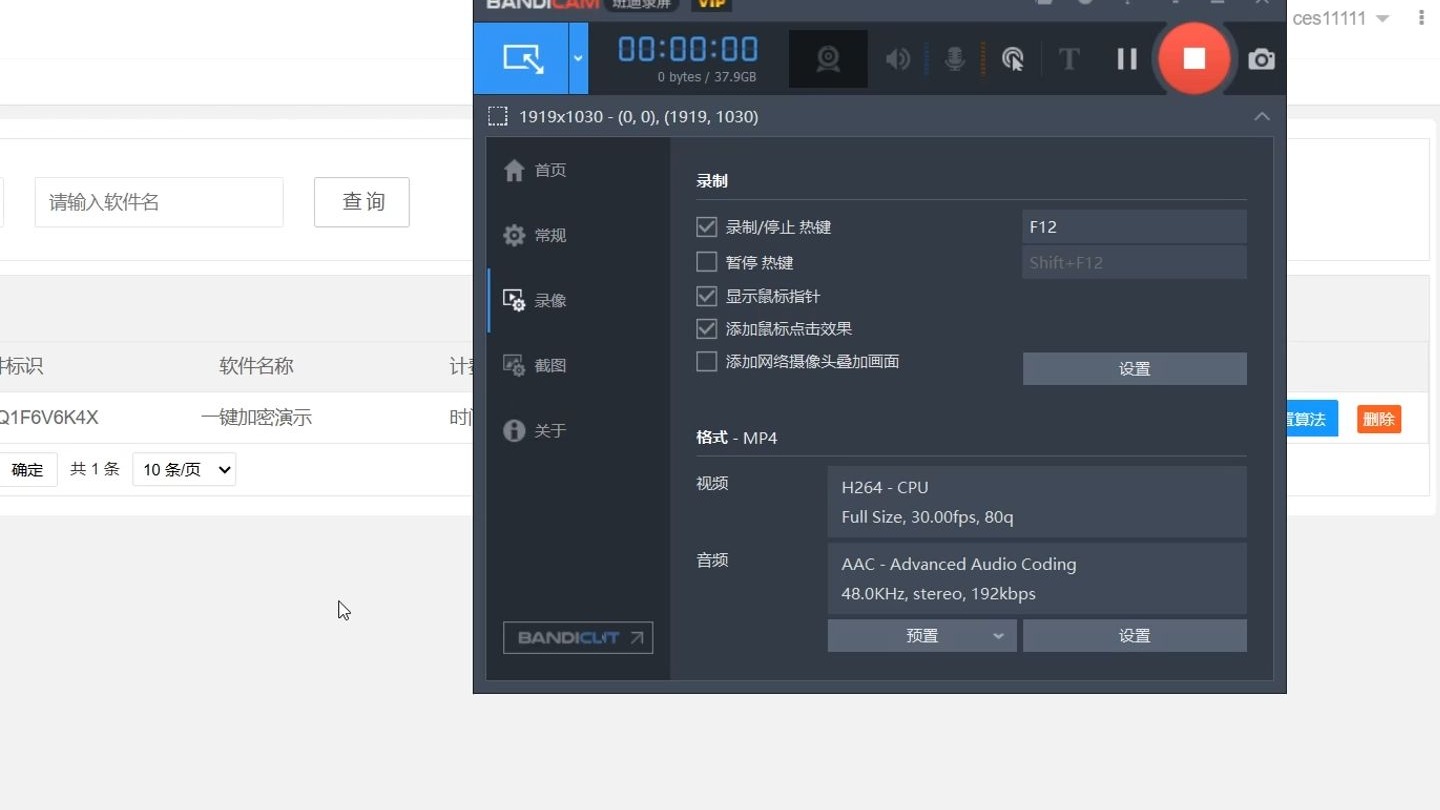Open the 预置 presets dropdown

tap(922, 636)
